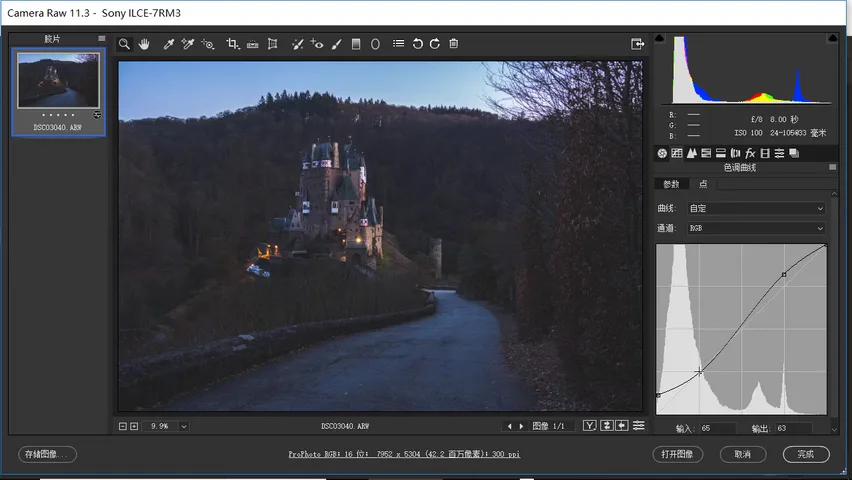Select the Straighten tool
Viewport: 852px width, 480px height.
[253, 45]
